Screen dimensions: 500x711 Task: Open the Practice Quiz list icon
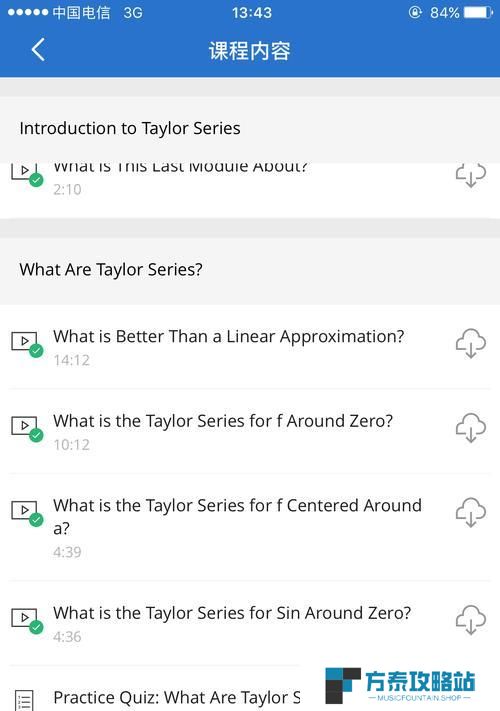coord(24,700)
